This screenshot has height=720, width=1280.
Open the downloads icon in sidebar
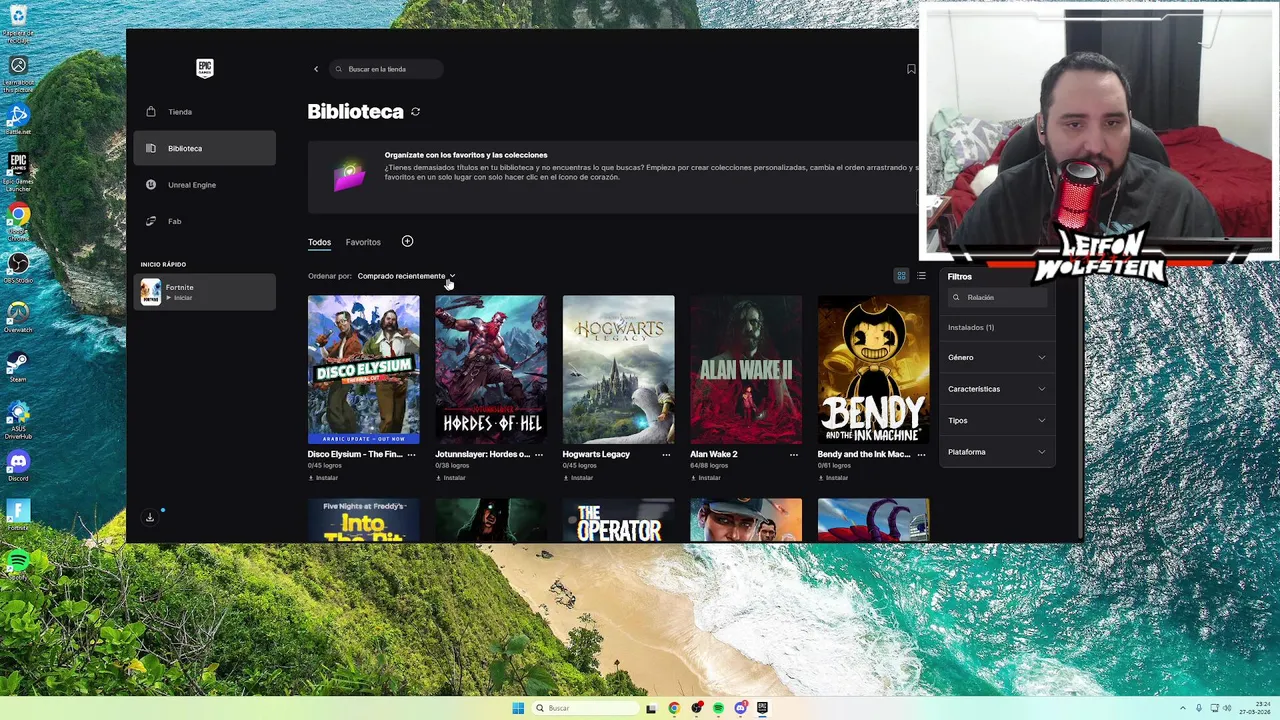coord(150,517)
